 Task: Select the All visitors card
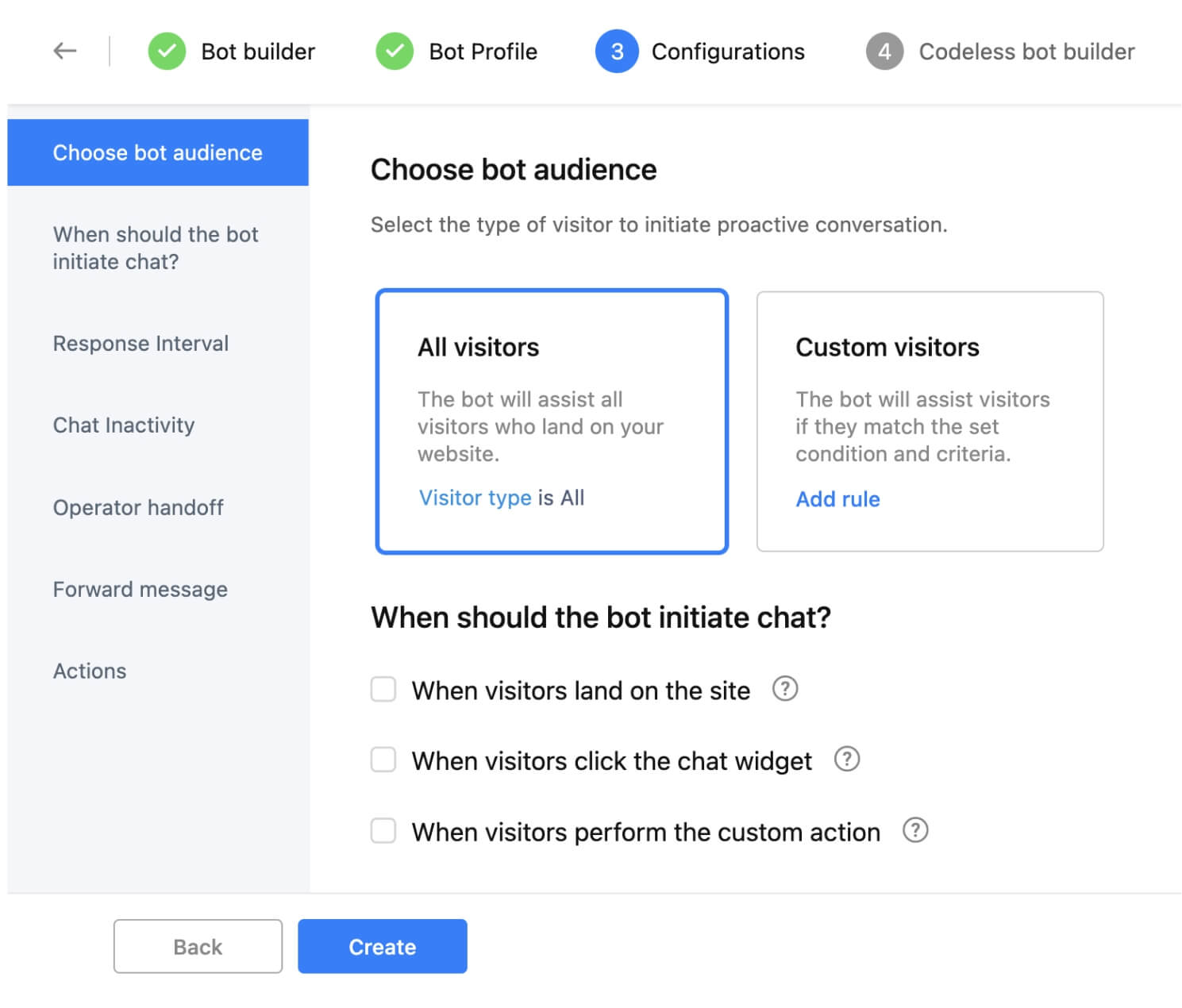[x=552, y=421]
